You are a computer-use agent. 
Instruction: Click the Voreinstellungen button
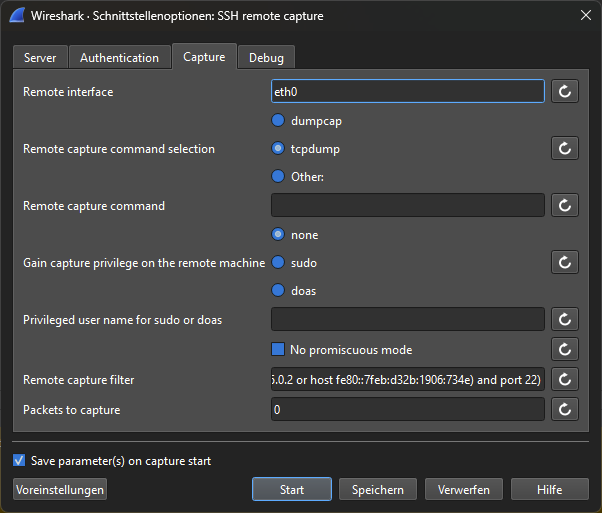click(x=60, y=489)
